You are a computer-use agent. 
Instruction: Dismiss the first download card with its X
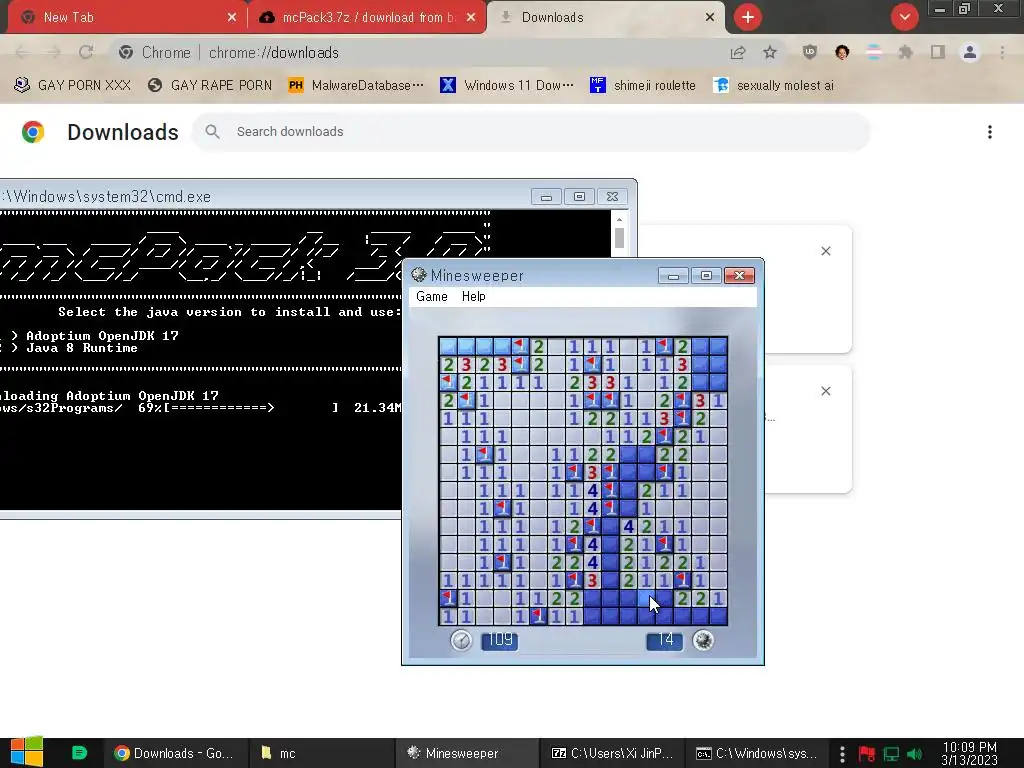tap(826, 251)
